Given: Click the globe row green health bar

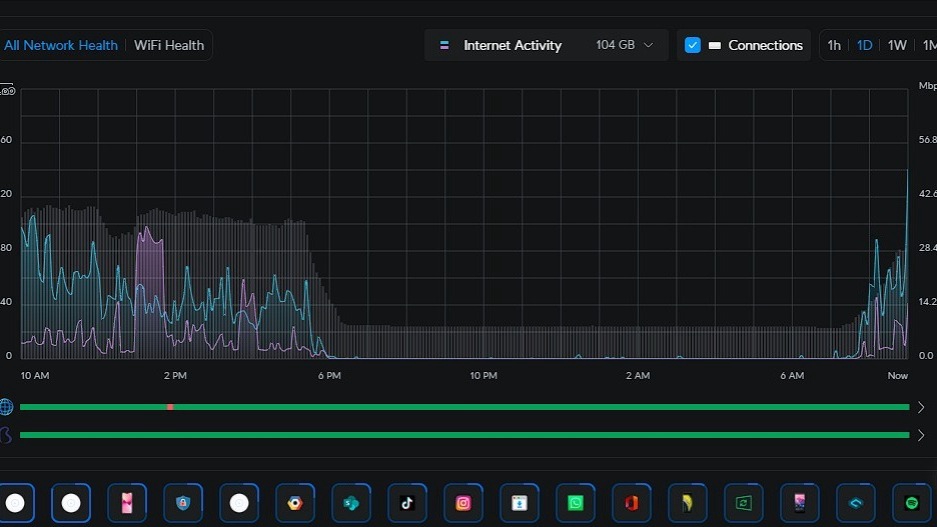Looking at the screenshot, I should click(465, 407).
